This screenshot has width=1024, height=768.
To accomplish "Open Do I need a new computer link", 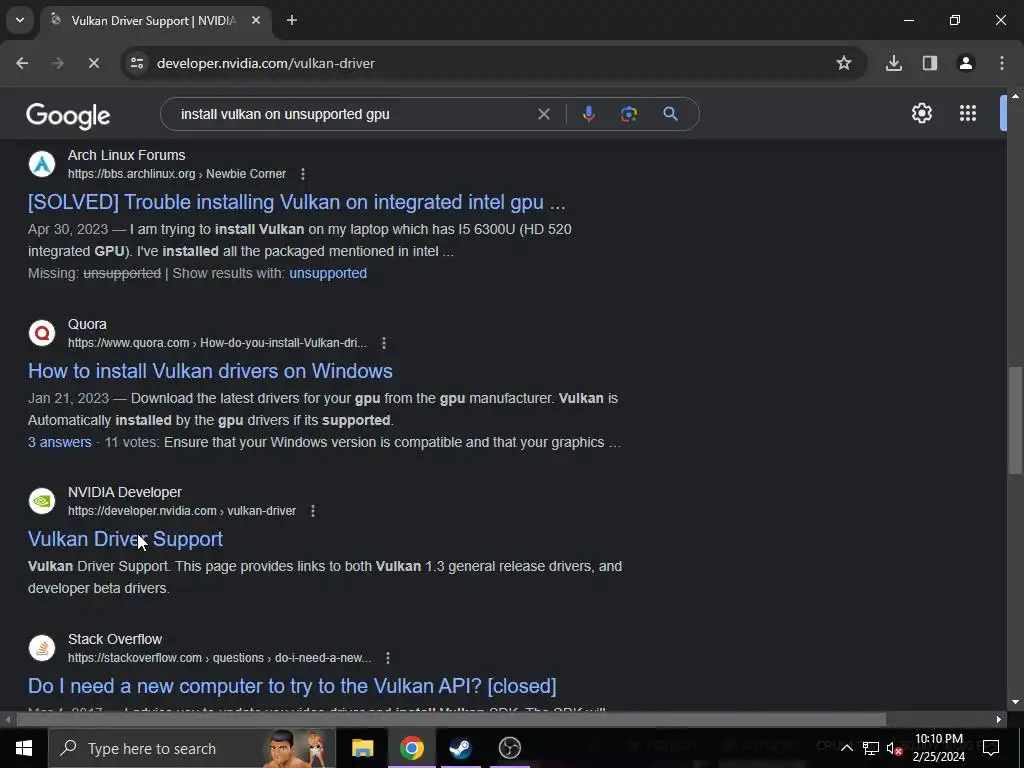I will (x=292, y=686).
